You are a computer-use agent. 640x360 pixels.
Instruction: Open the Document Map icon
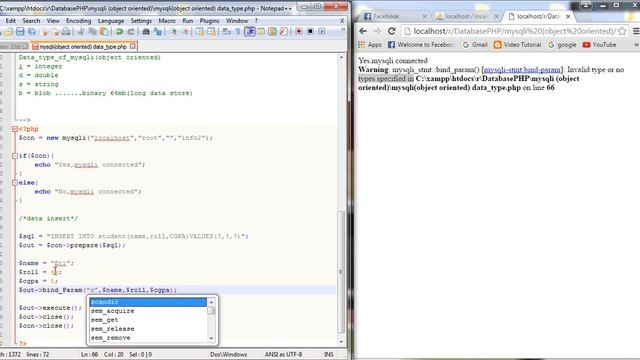pos(272,31)
